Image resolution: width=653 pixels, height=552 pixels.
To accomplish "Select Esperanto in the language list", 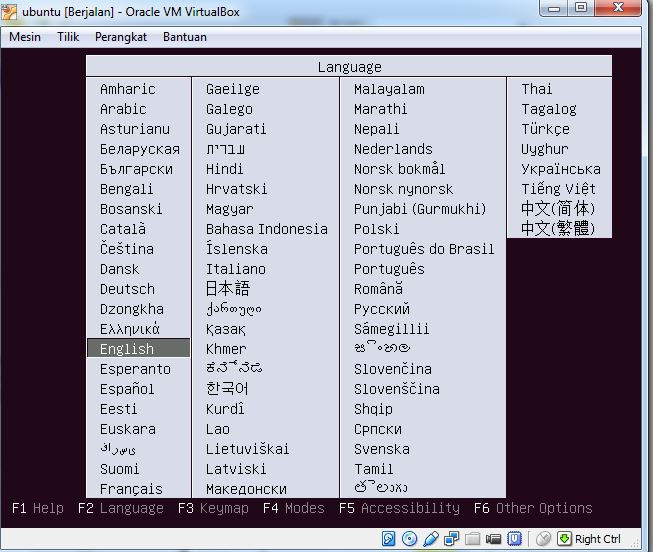I will point(135,369).
